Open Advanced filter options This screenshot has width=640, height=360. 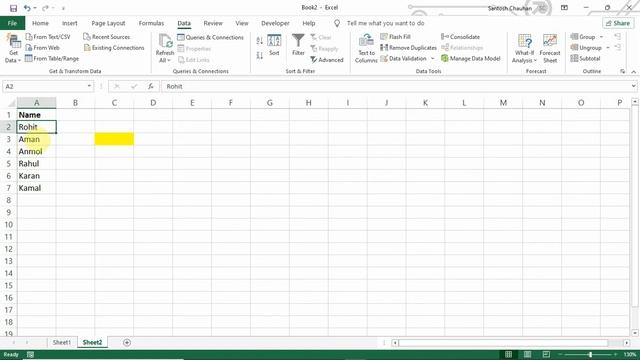[327, 60]
